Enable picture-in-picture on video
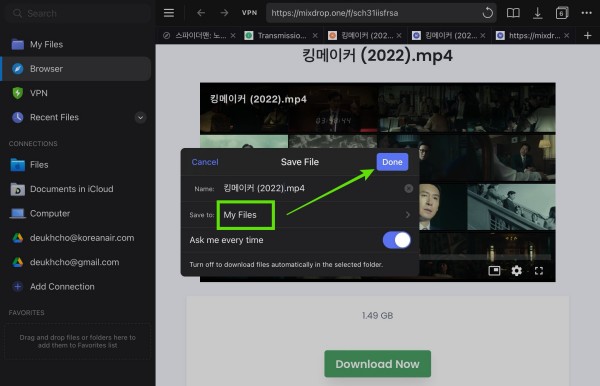Screen dimensions: 600x386 (x=494, y=271)
